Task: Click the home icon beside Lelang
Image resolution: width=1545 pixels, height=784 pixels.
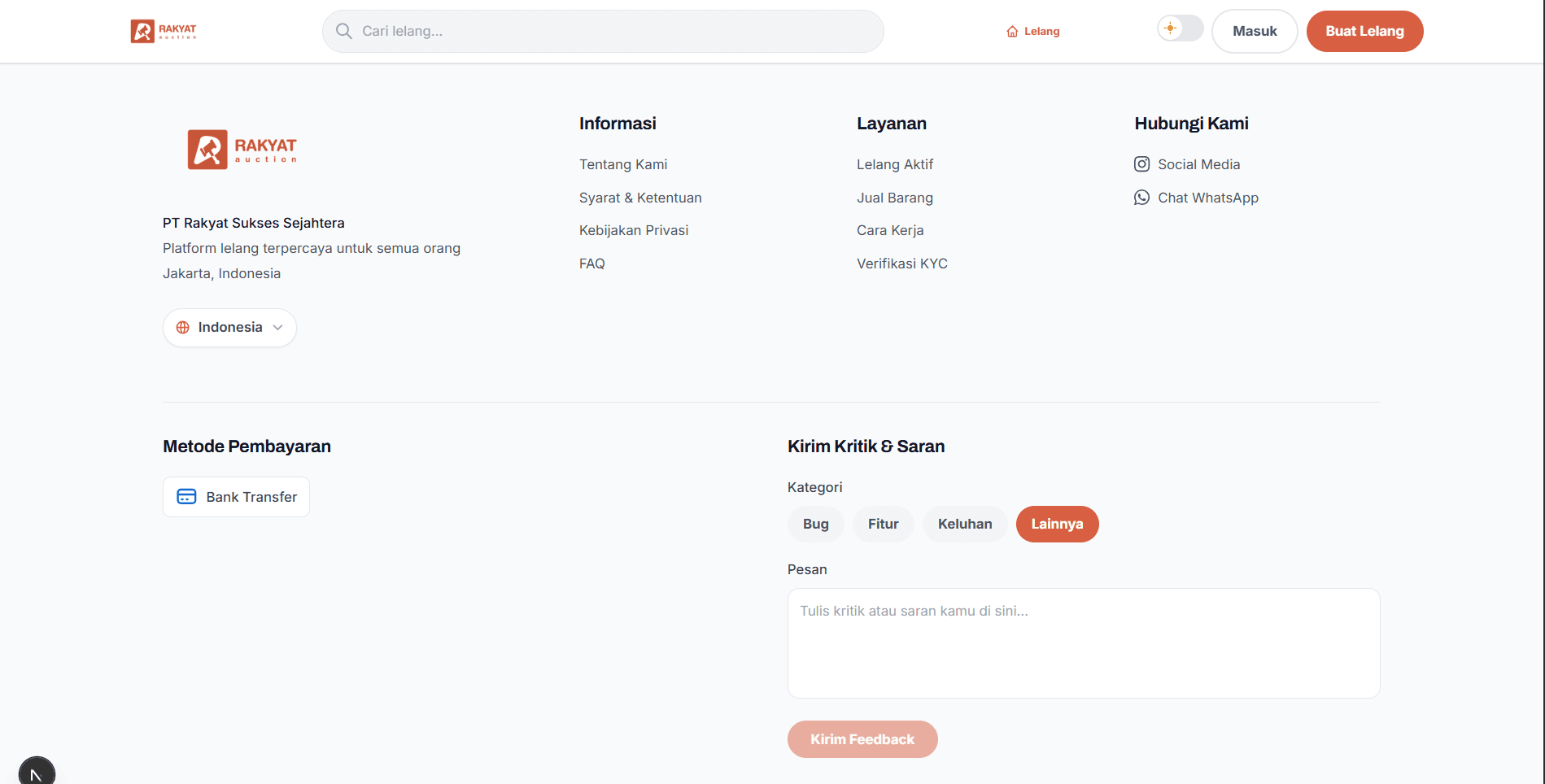Action: [1012, 32]
